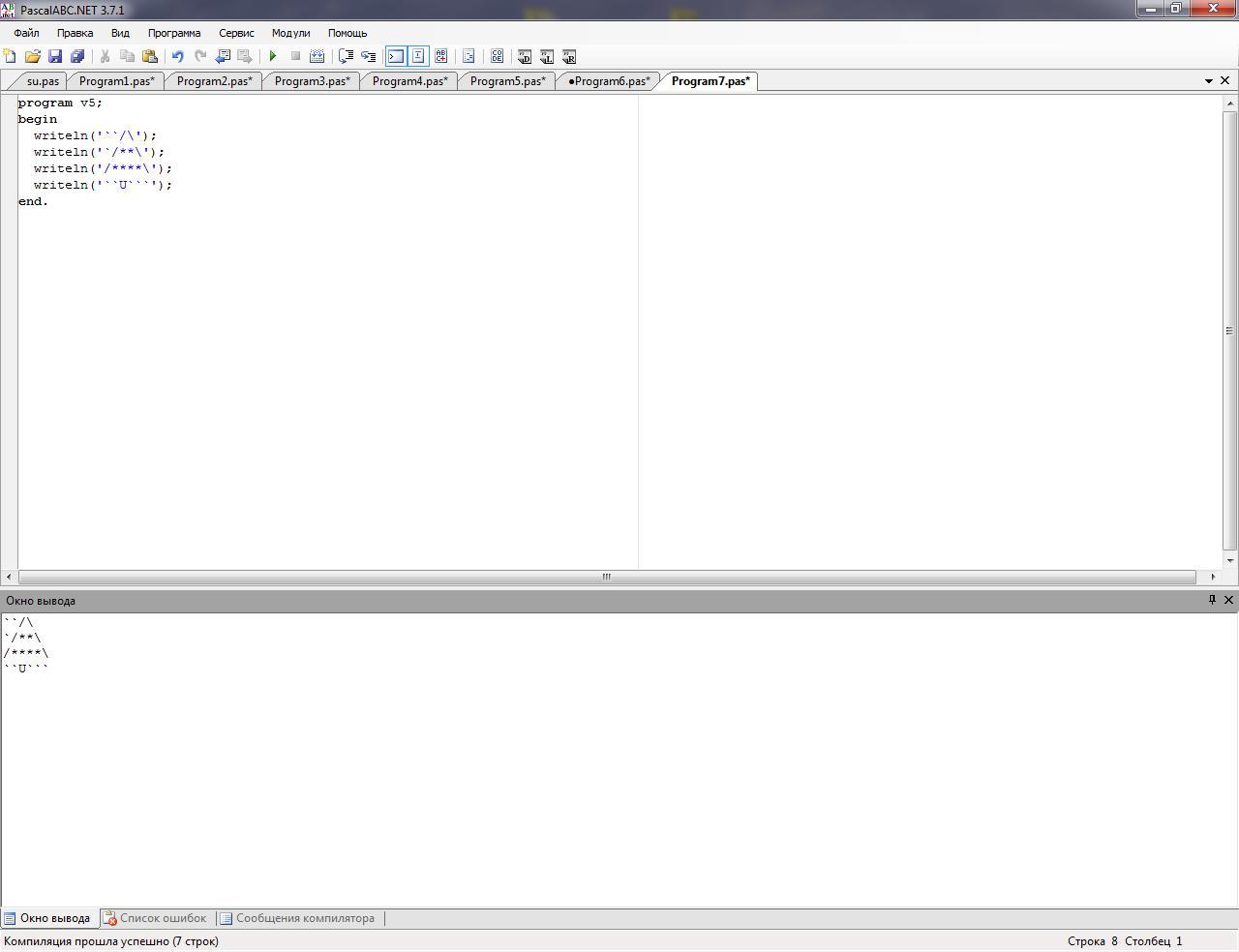1239x952 pixels.
Task: Open the Сервис menu
Action: 236,33
